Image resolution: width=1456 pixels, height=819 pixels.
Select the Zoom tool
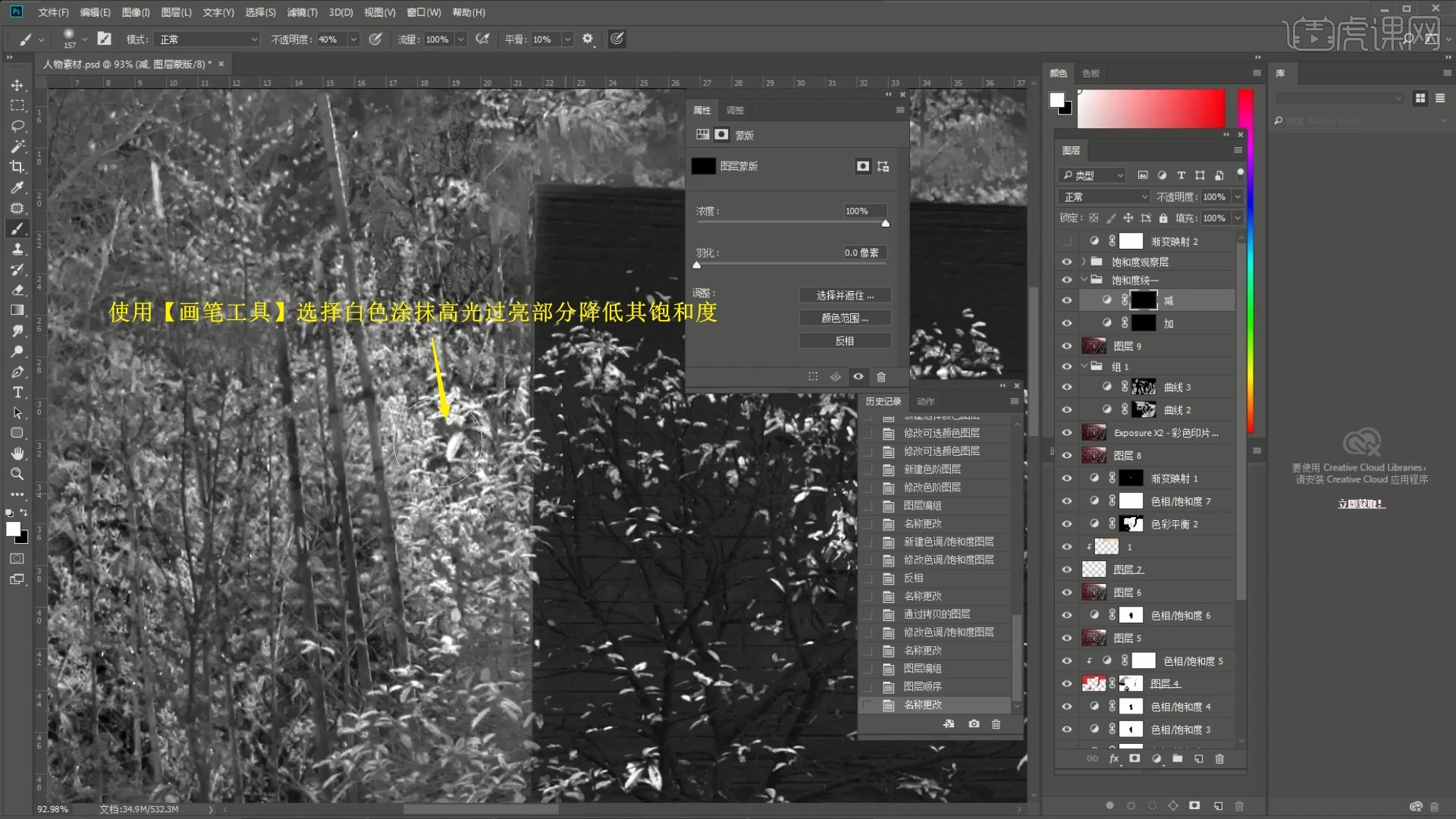[x=17, y=474]
